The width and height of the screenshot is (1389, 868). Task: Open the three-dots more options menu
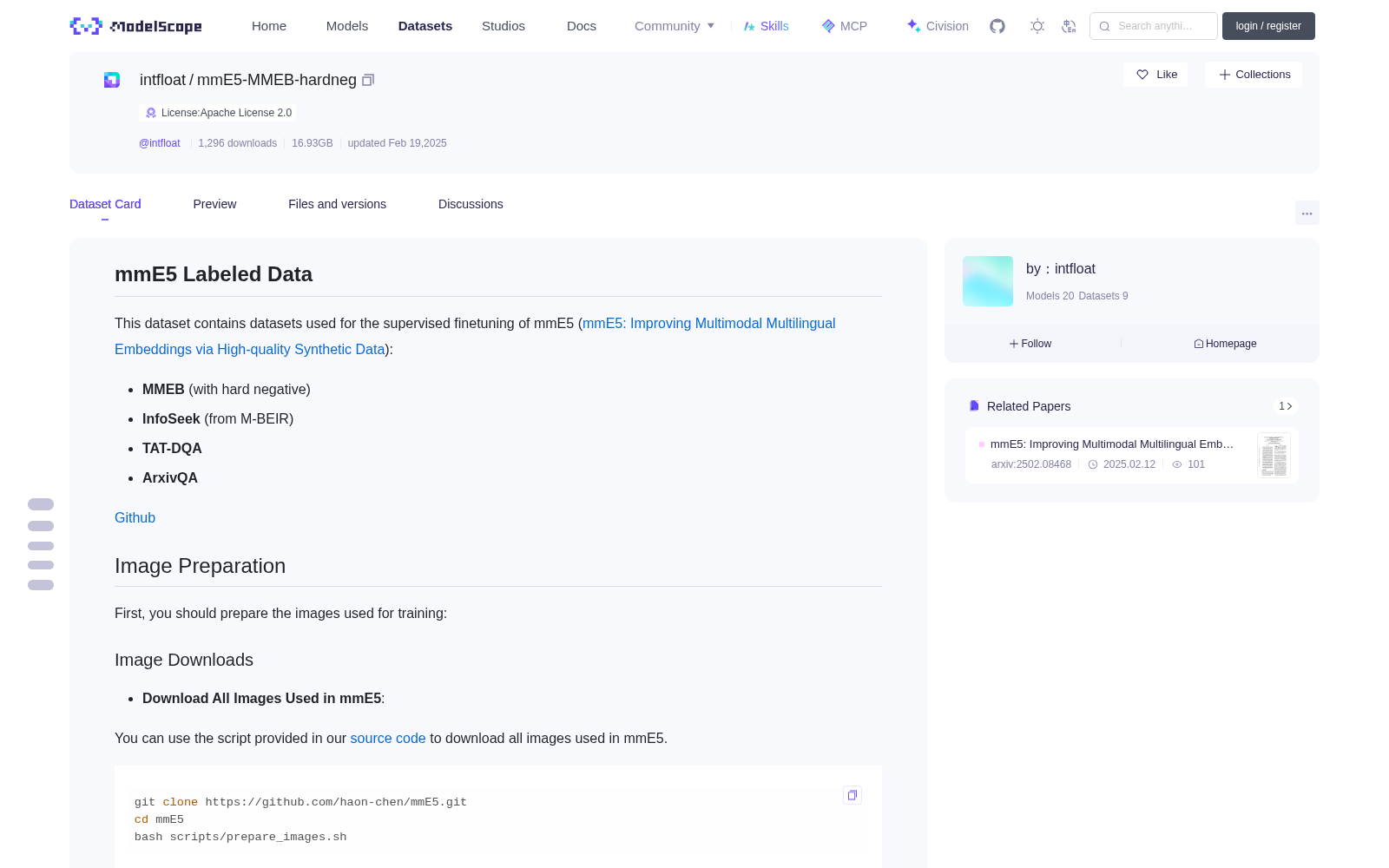tap(1307, 213)
